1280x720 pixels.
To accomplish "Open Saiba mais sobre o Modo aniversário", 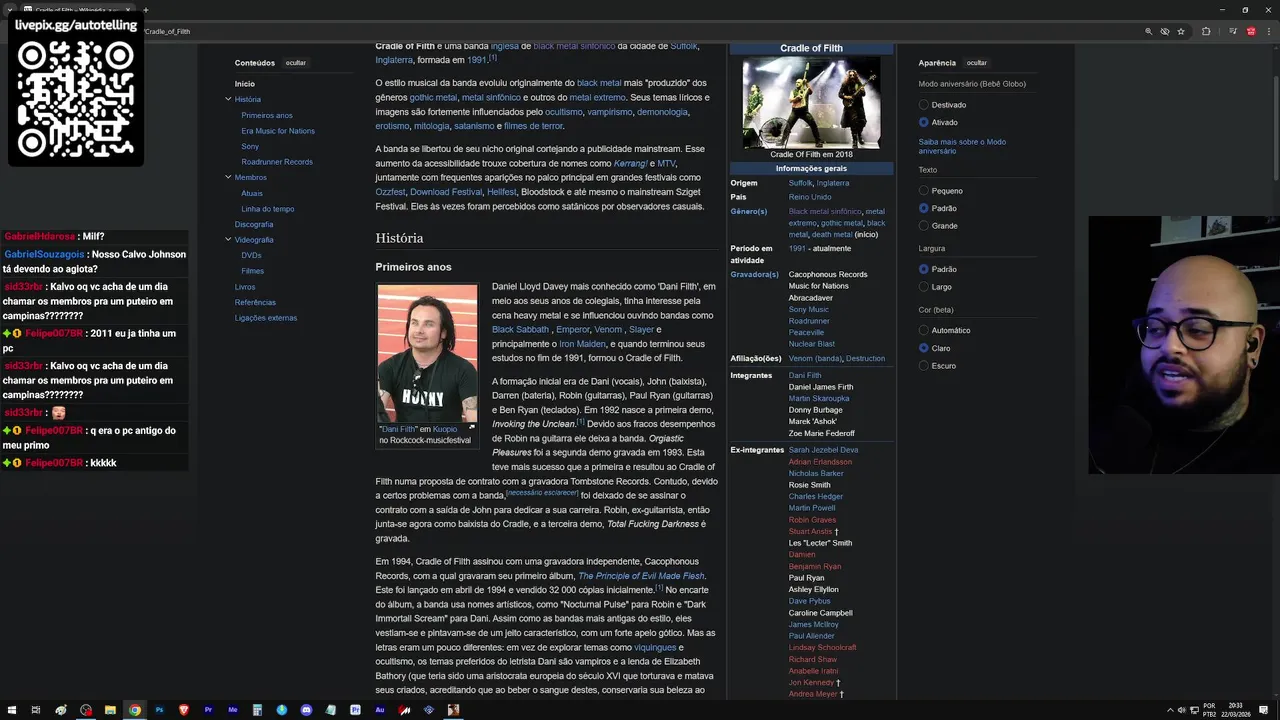I will coord(962,146).
